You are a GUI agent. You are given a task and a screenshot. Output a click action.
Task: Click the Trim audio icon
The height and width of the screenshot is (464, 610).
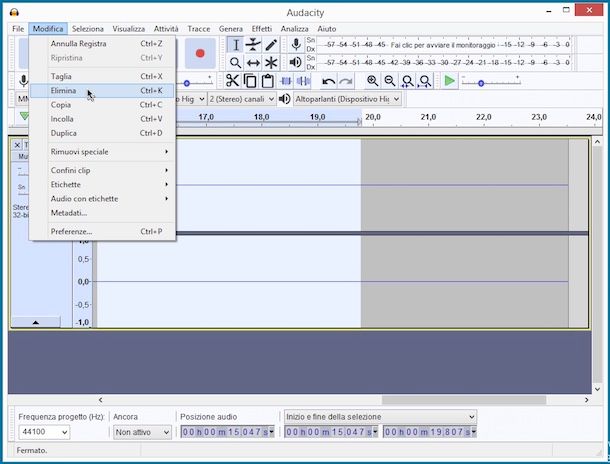pos(286,81)
